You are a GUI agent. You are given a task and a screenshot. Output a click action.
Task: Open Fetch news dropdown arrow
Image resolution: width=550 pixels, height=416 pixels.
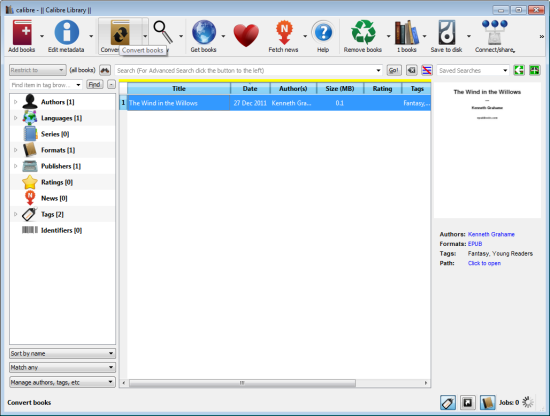[x=305, y=36]
